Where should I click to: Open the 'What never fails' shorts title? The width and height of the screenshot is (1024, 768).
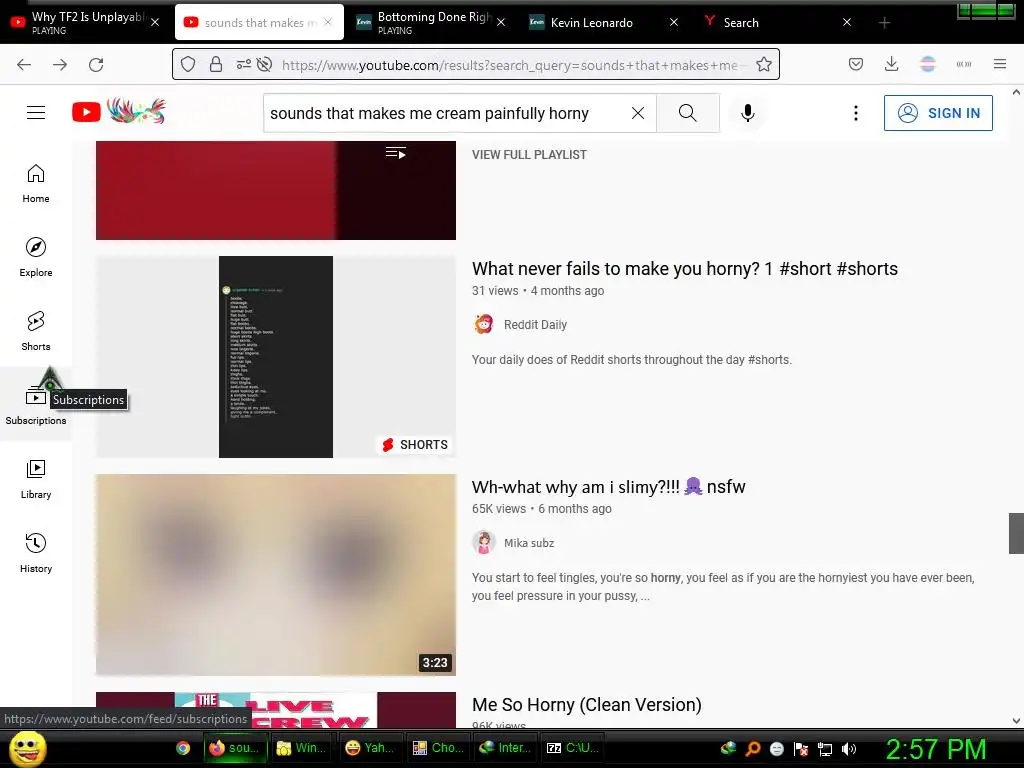(685, 268)
